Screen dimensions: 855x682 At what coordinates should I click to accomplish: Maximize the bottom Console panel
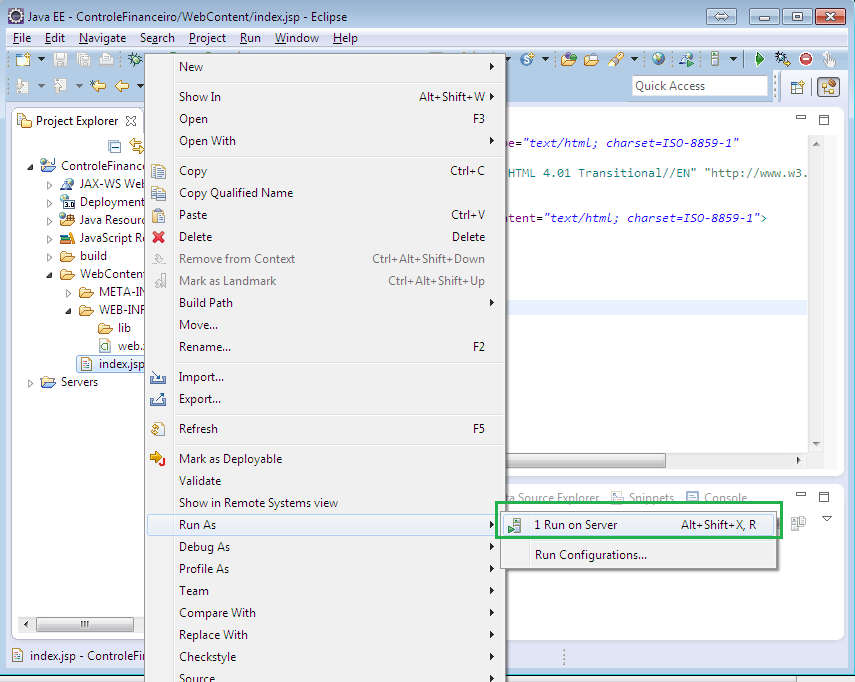(824, 496)
